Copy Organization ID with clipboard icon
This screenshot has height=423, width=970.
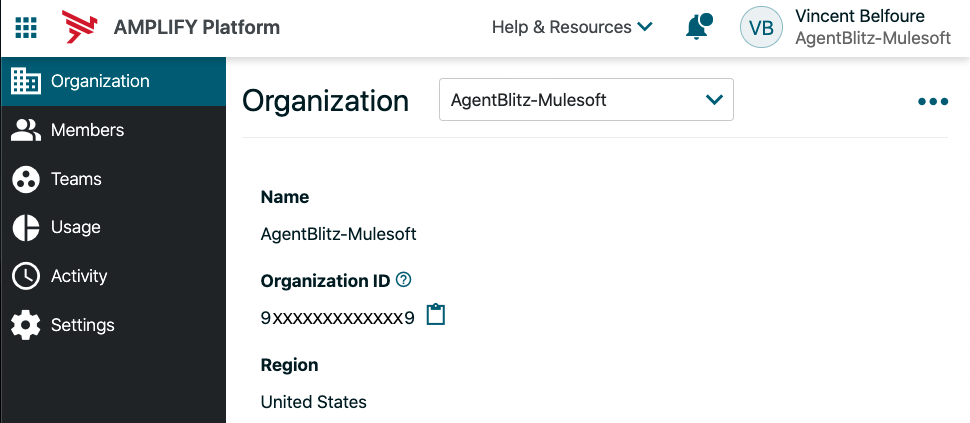pos(436,315)
